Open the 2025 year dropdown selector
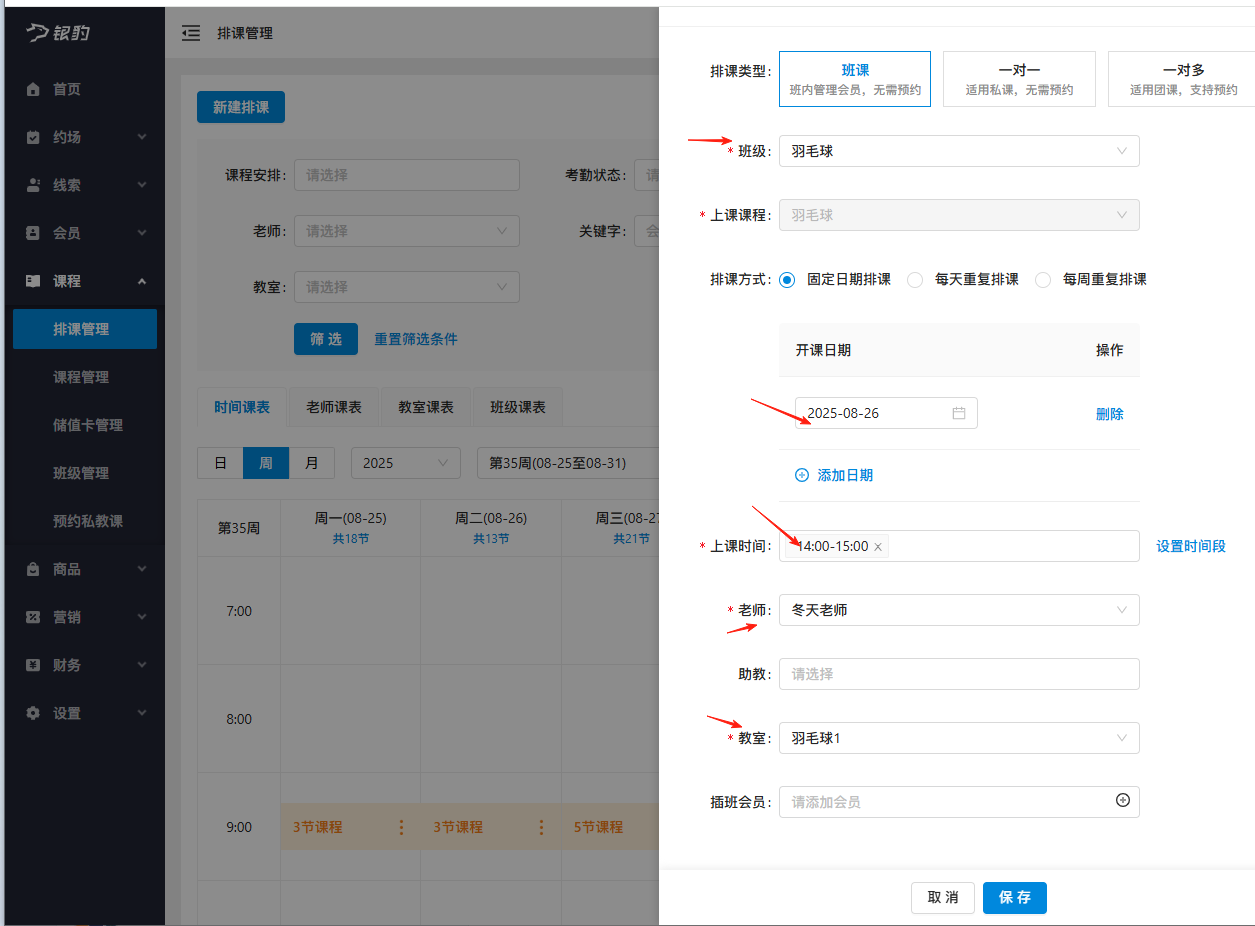The width and height of the screenshot is (1255, 926). click(x=405, y=462)
